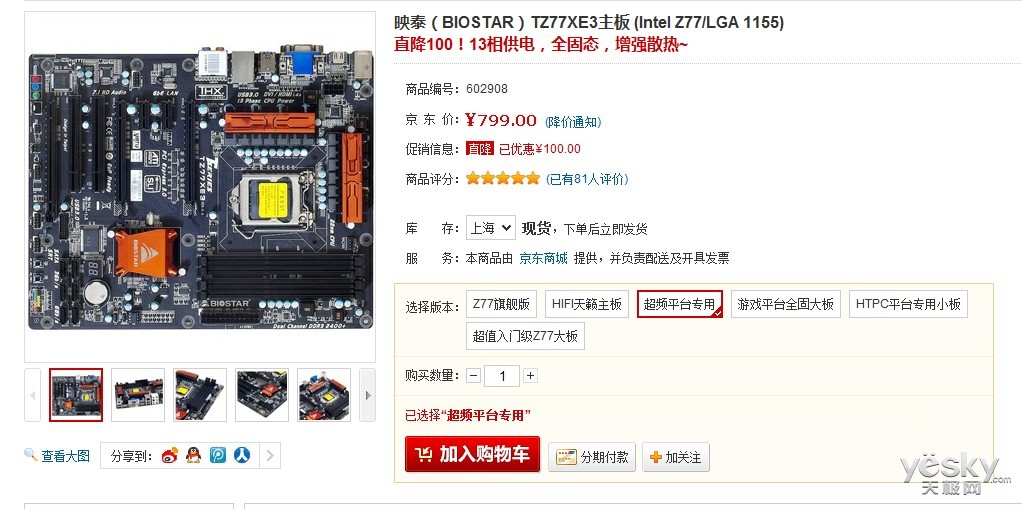Click the magnifier 查看大图 icon
1022x509 pixels.
31,455
